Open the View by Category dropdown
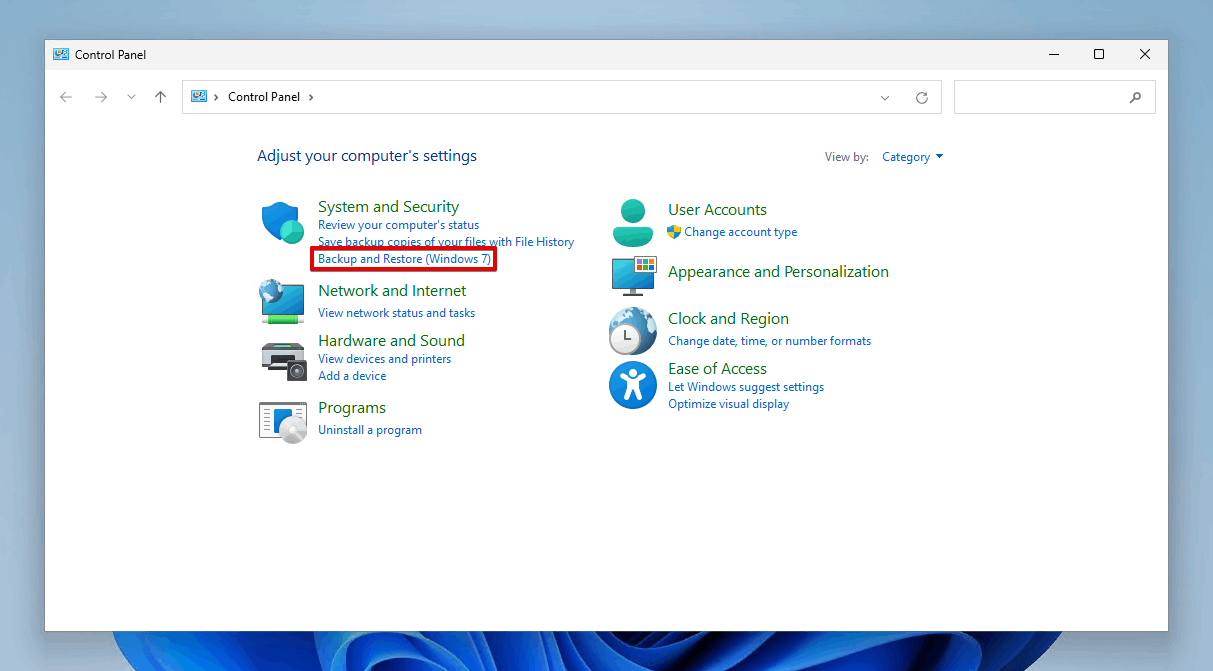Image resolution: width=1213 pixels, height=671 pixels. (x=912, y=157)
